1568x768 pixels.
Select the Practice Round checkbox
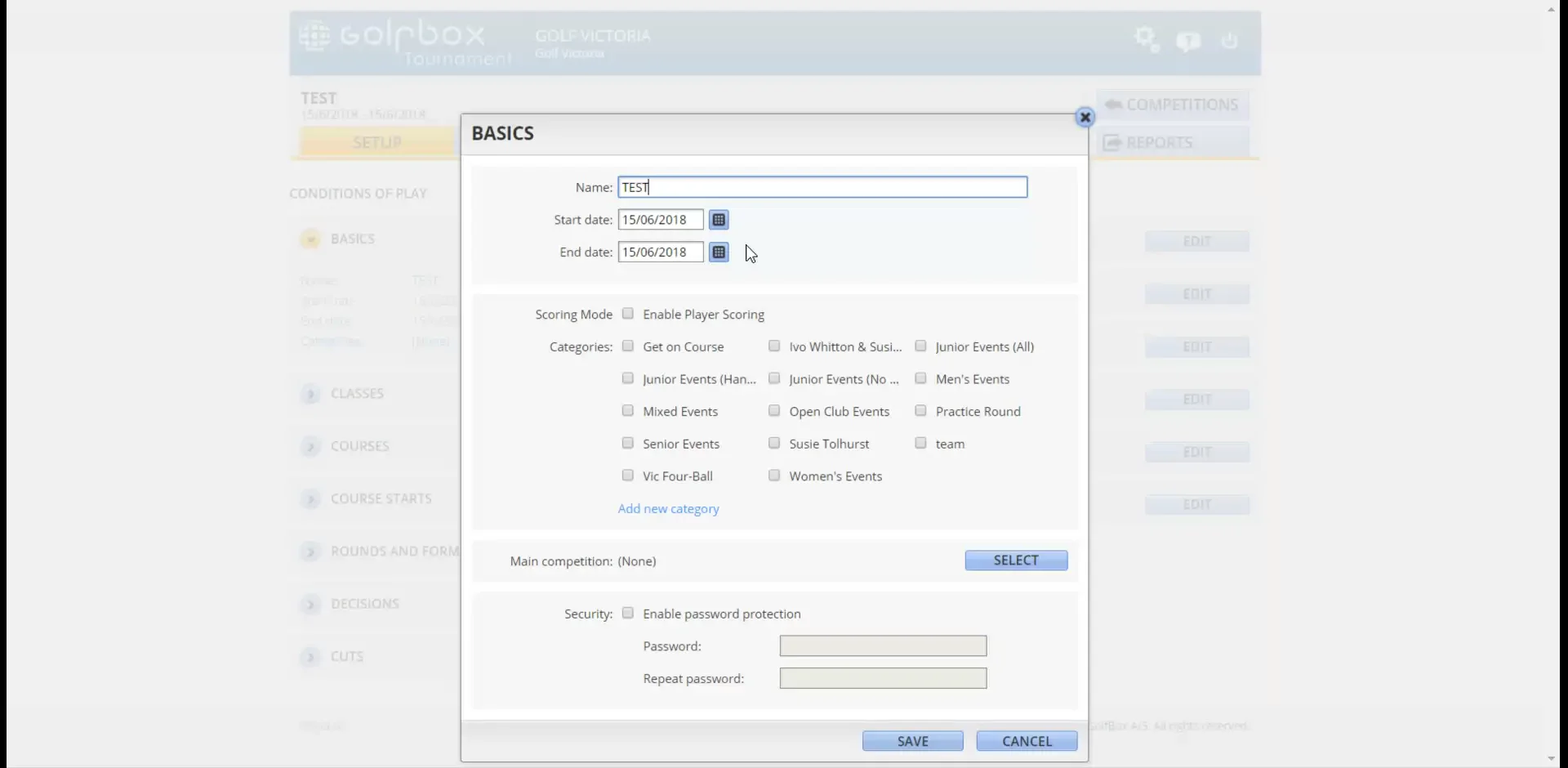(x=920, y=411)
